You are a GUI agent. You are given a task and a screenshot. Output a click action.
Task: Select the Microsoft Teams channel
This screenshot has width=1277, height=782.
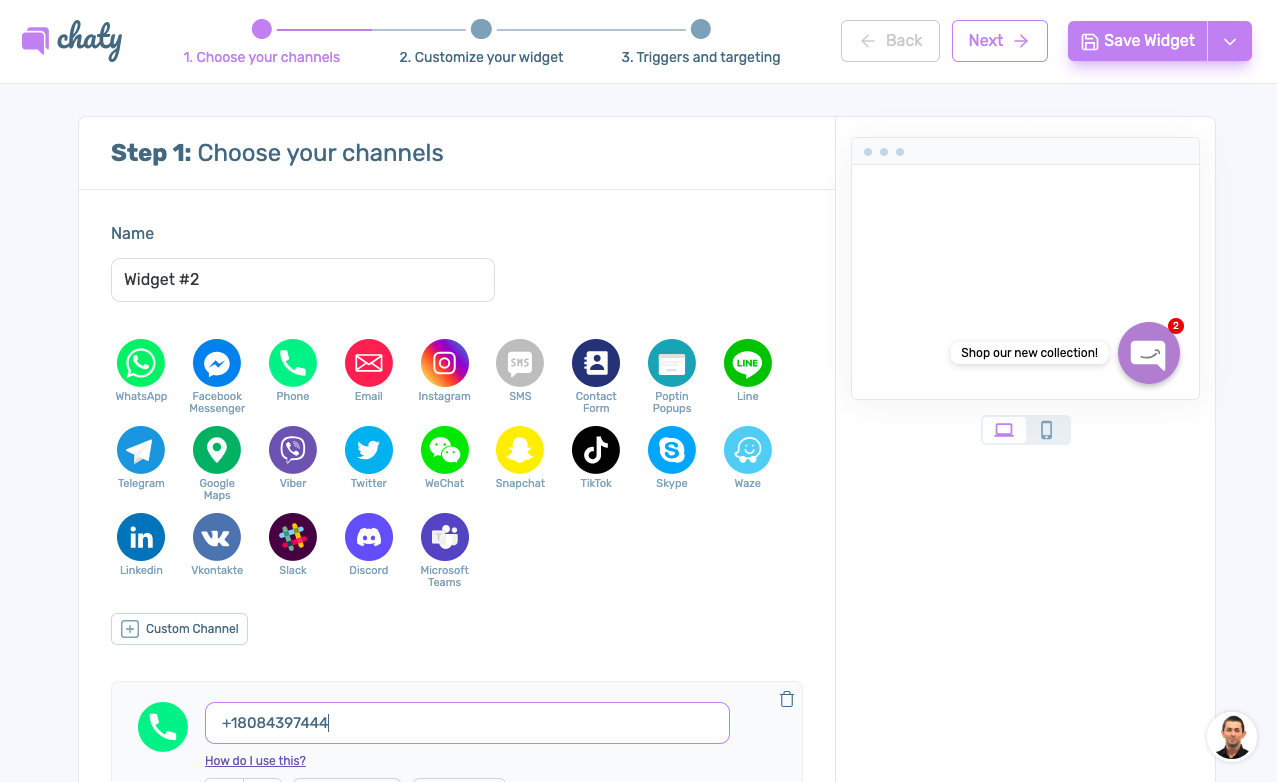[445, 537]
